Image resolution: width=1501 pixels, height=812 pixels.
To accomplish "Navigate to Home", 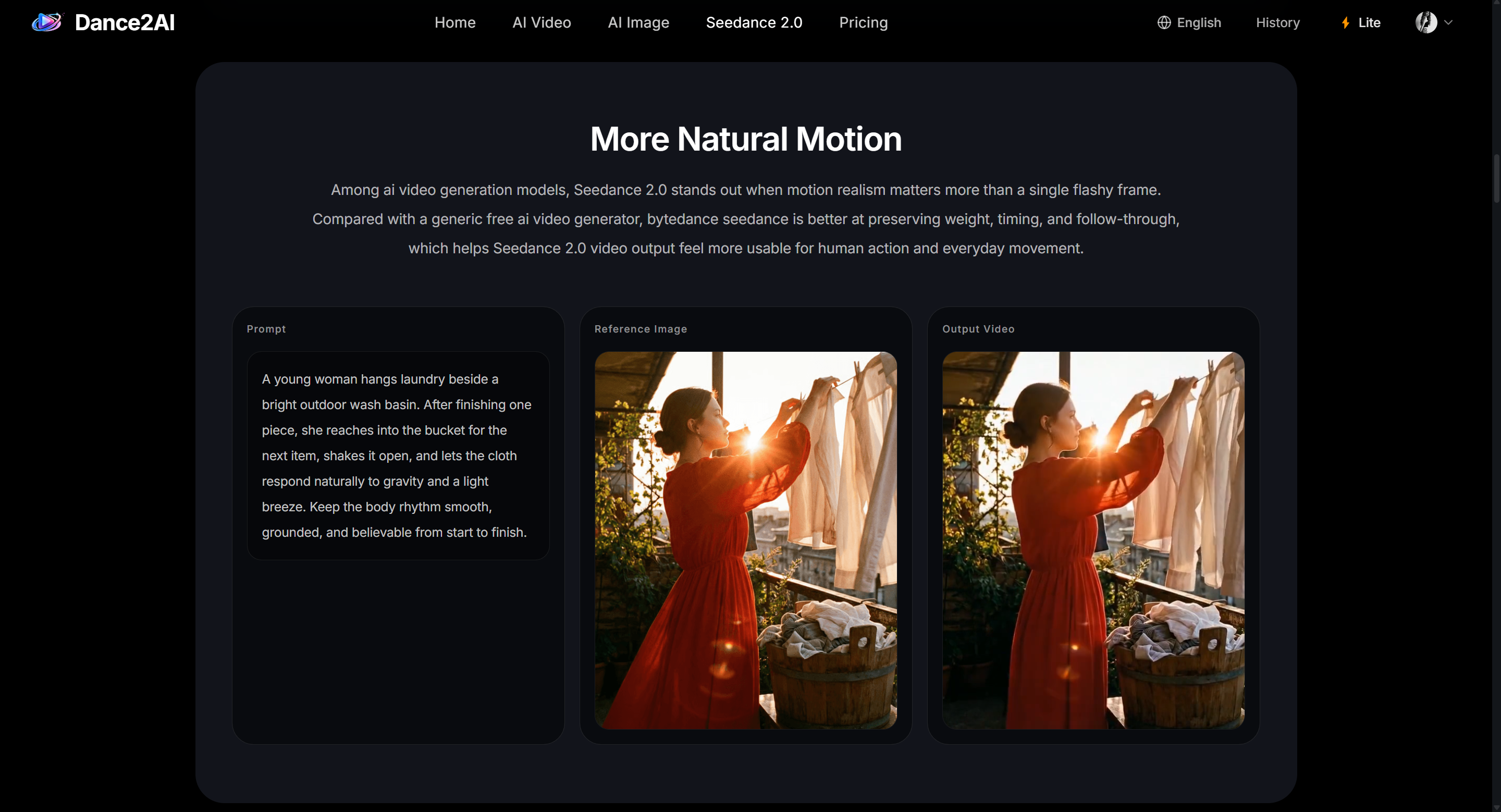I will coord(454,22).
